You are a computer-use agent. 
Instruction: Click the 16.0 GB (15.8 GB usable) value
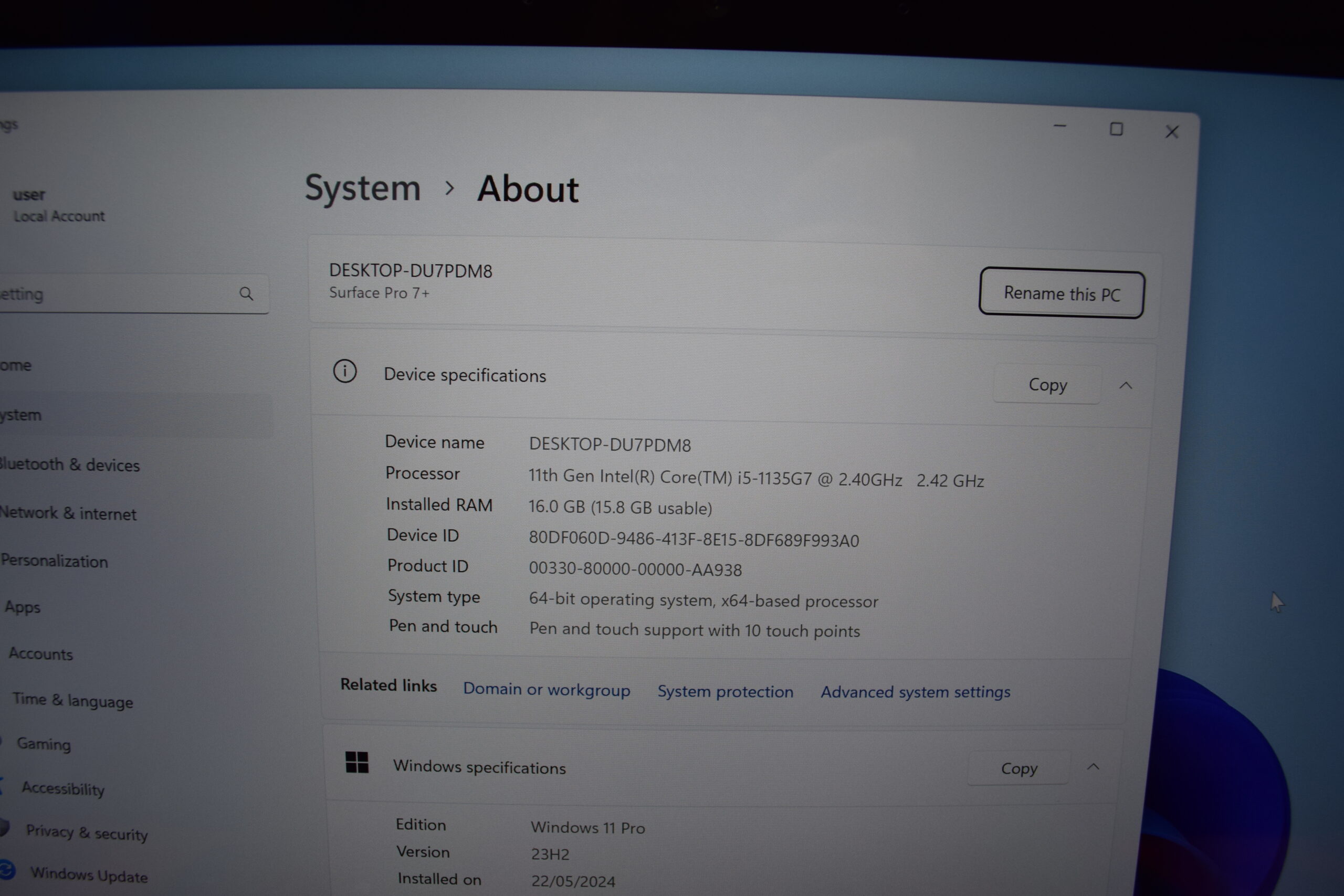[620, 507]
